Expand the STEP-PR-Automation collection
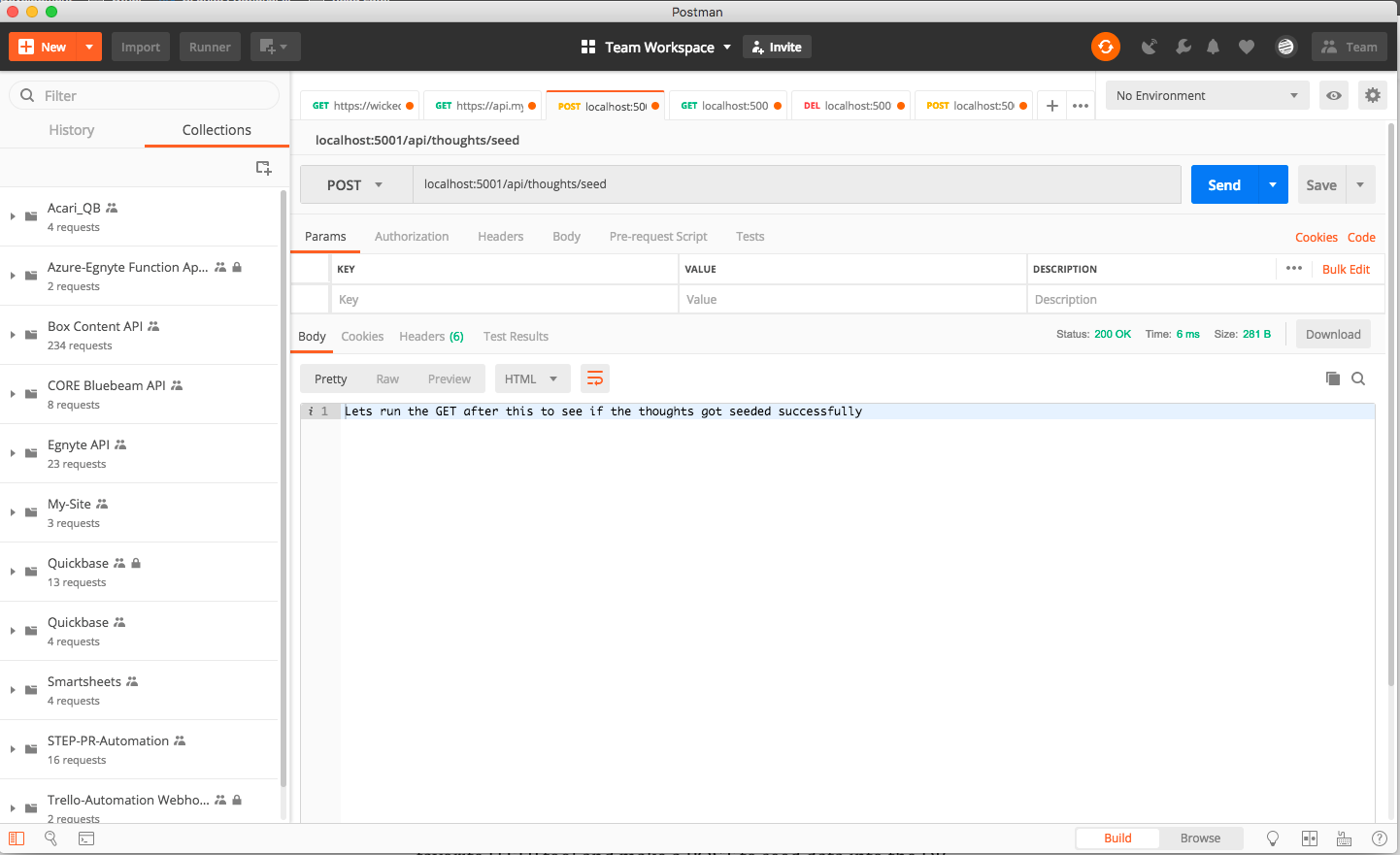Image resolution: width=1400 pixels, height=855 pixels. coord(13,749)
